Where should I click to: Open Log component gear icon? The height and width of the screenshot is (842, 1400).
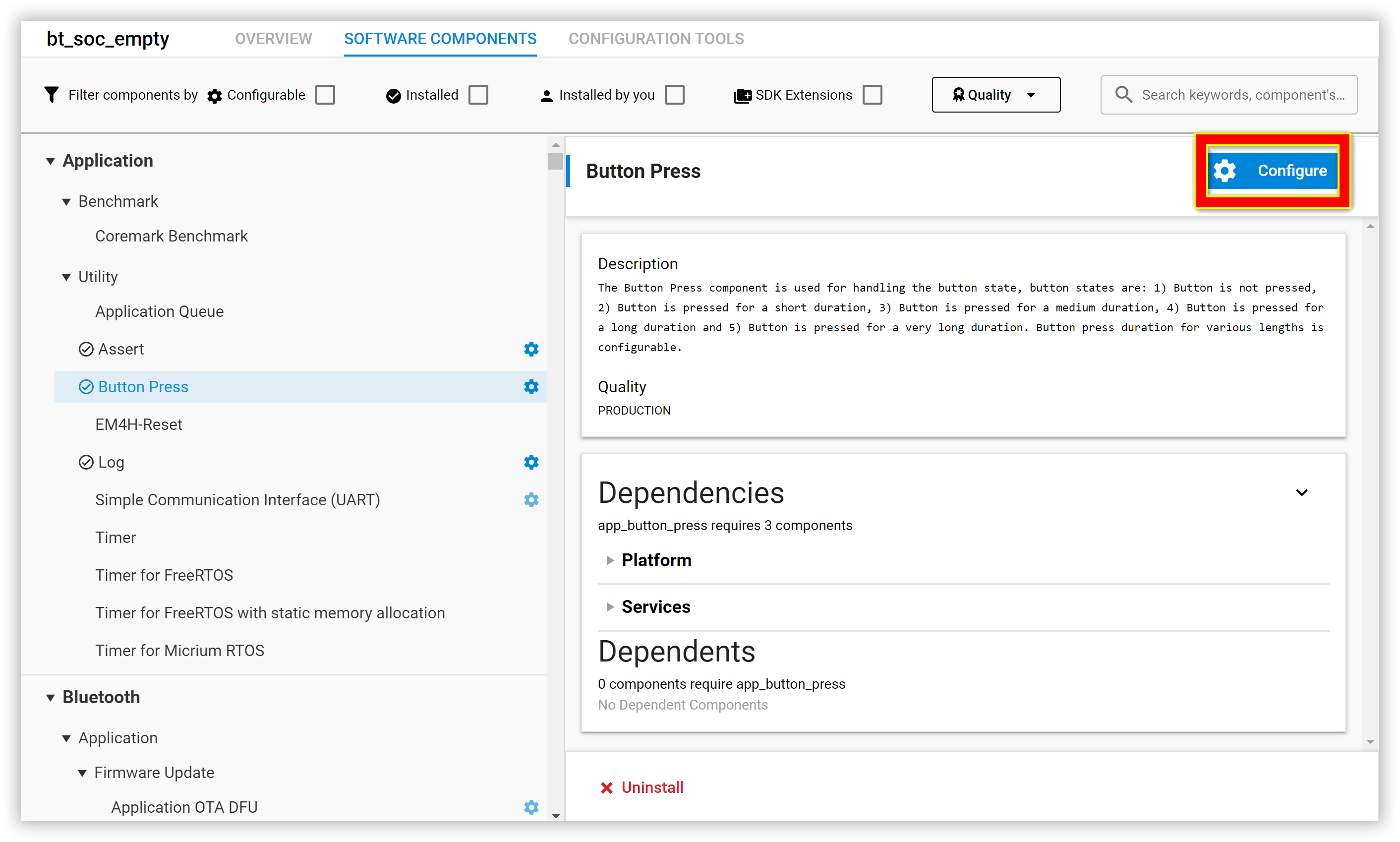pyautogui.click(x=531, y=463)
